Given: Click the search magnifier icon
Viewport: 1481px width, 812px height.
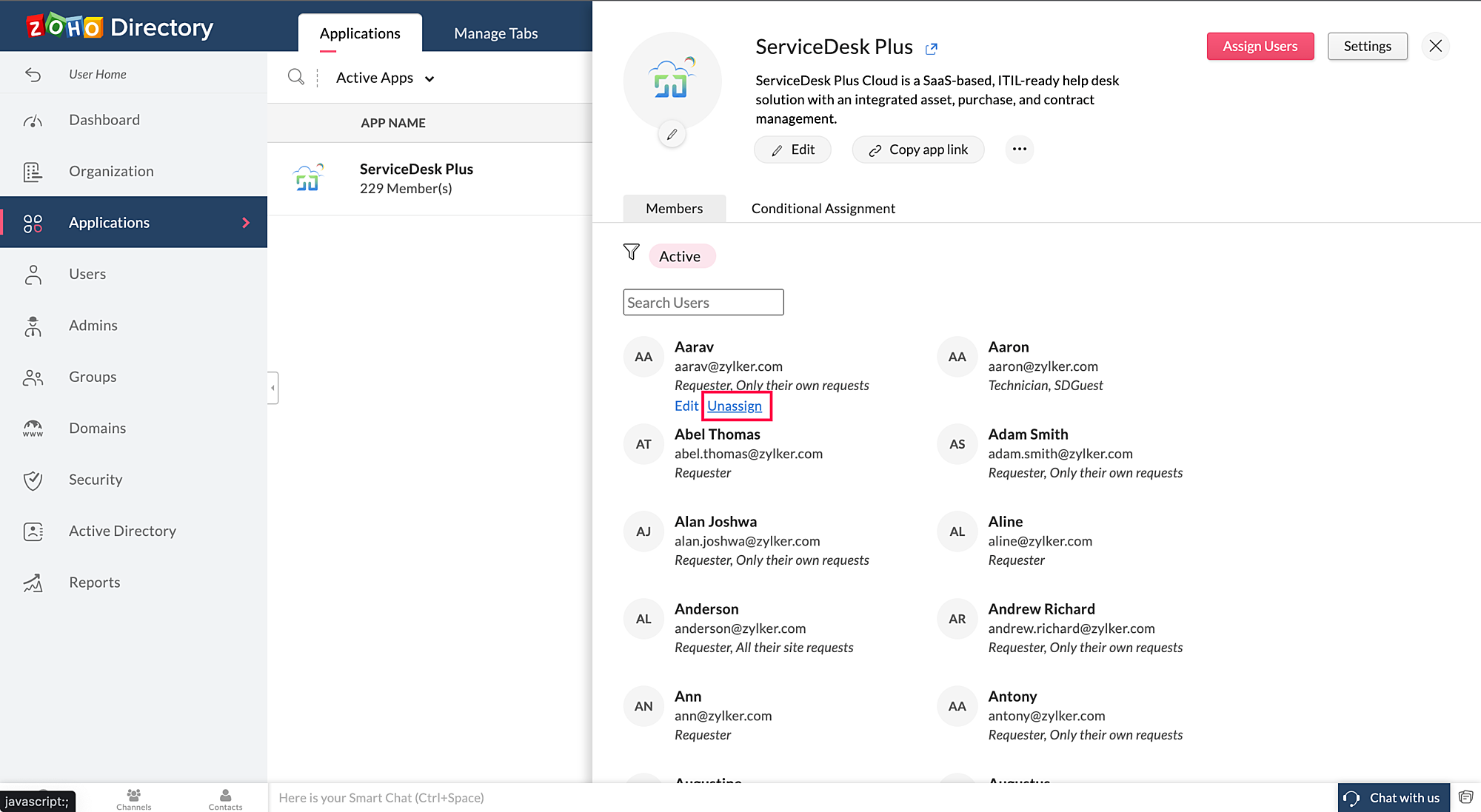Looking at the screenshot, I should [x=295, y=77].
